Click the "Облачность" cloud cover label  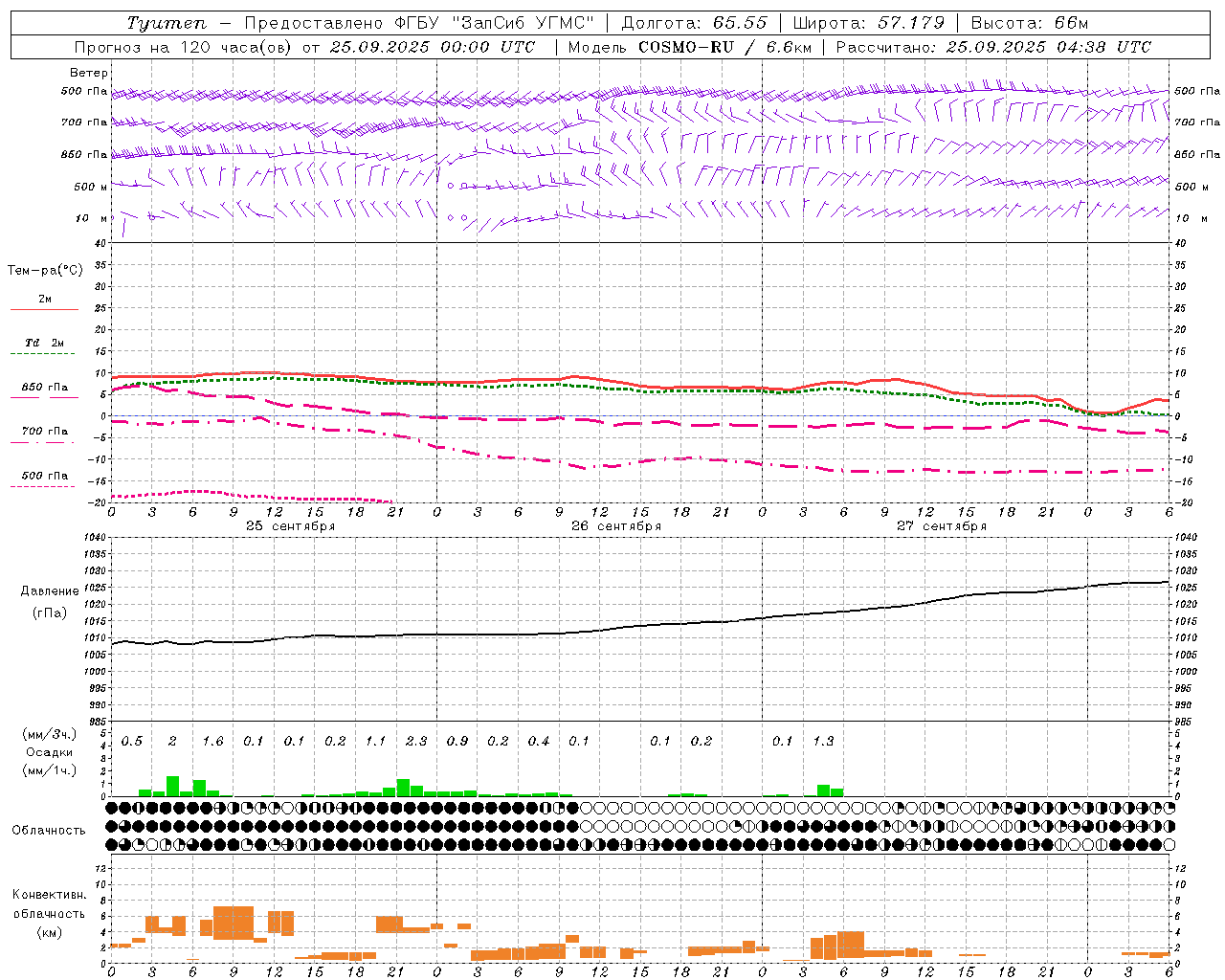[49, 831]
